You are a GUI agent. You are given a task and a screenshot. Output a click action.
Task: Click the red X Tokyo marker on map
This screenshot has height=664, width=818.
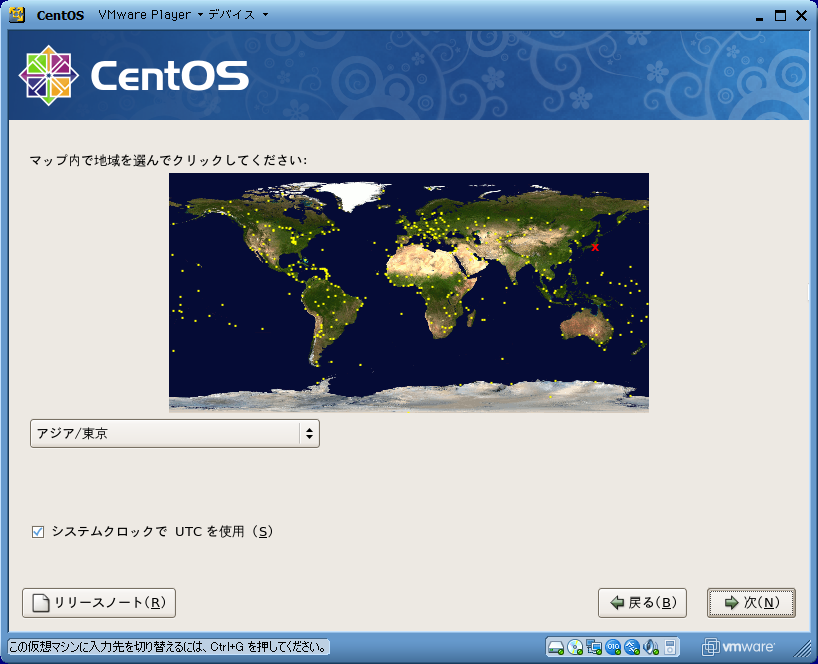coord(596,247)
